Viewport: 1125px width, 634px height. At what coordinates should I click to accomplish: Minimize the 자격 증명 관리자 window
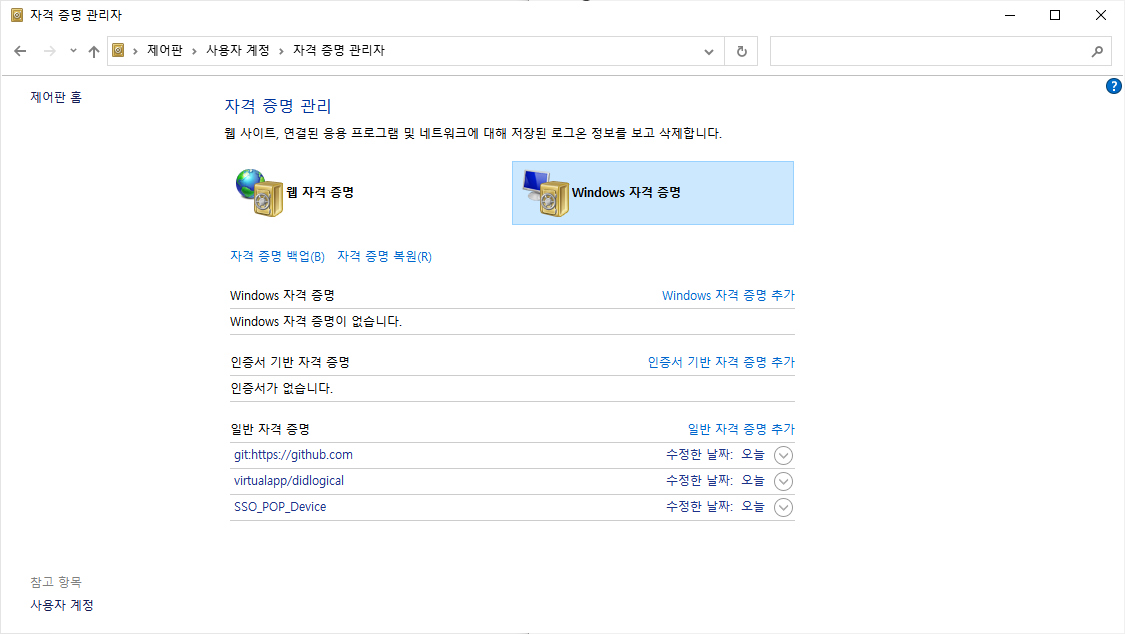pyautogui.click(x=1010, y=15)
